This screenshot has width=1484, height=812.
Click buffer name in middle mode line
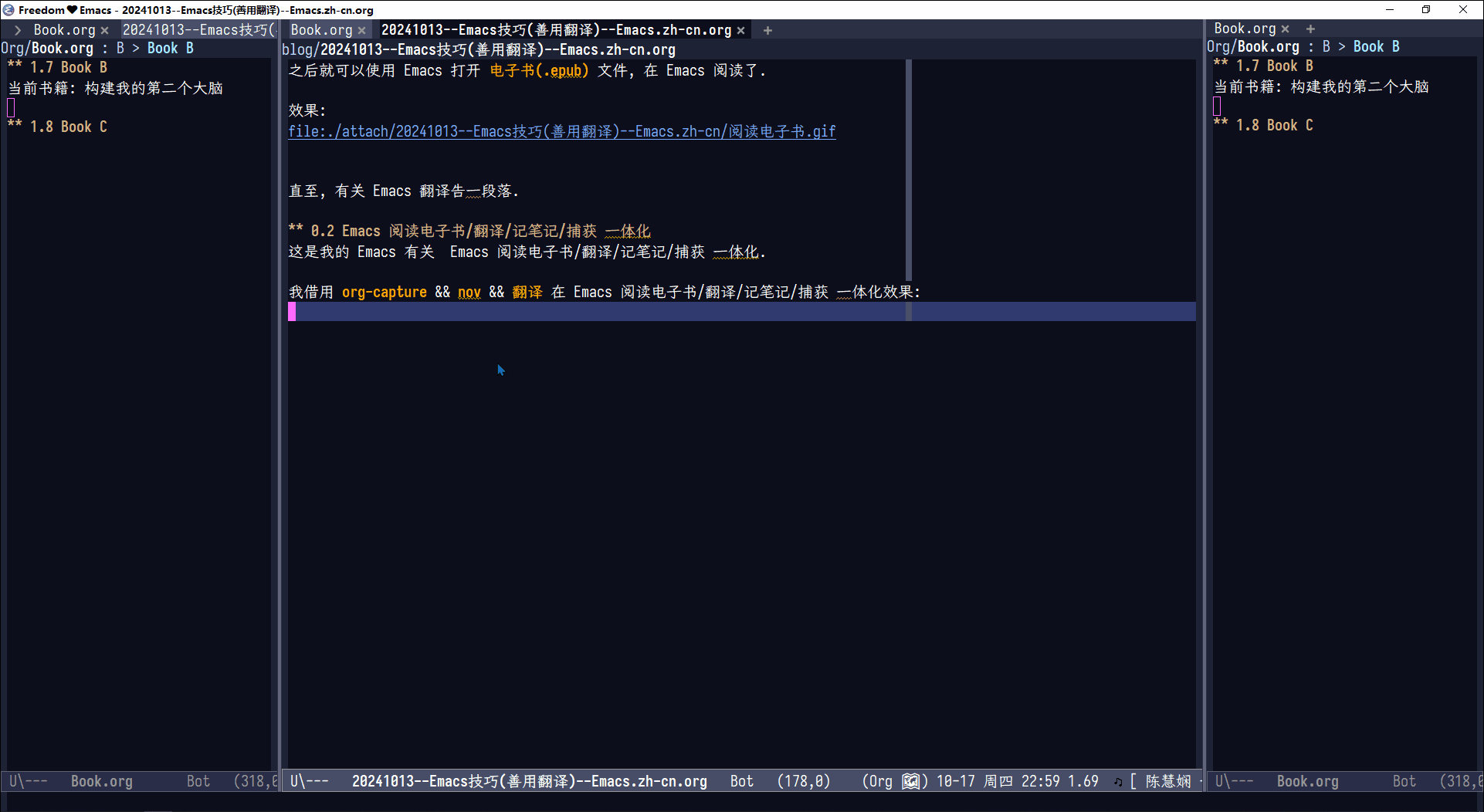(530, 782)
